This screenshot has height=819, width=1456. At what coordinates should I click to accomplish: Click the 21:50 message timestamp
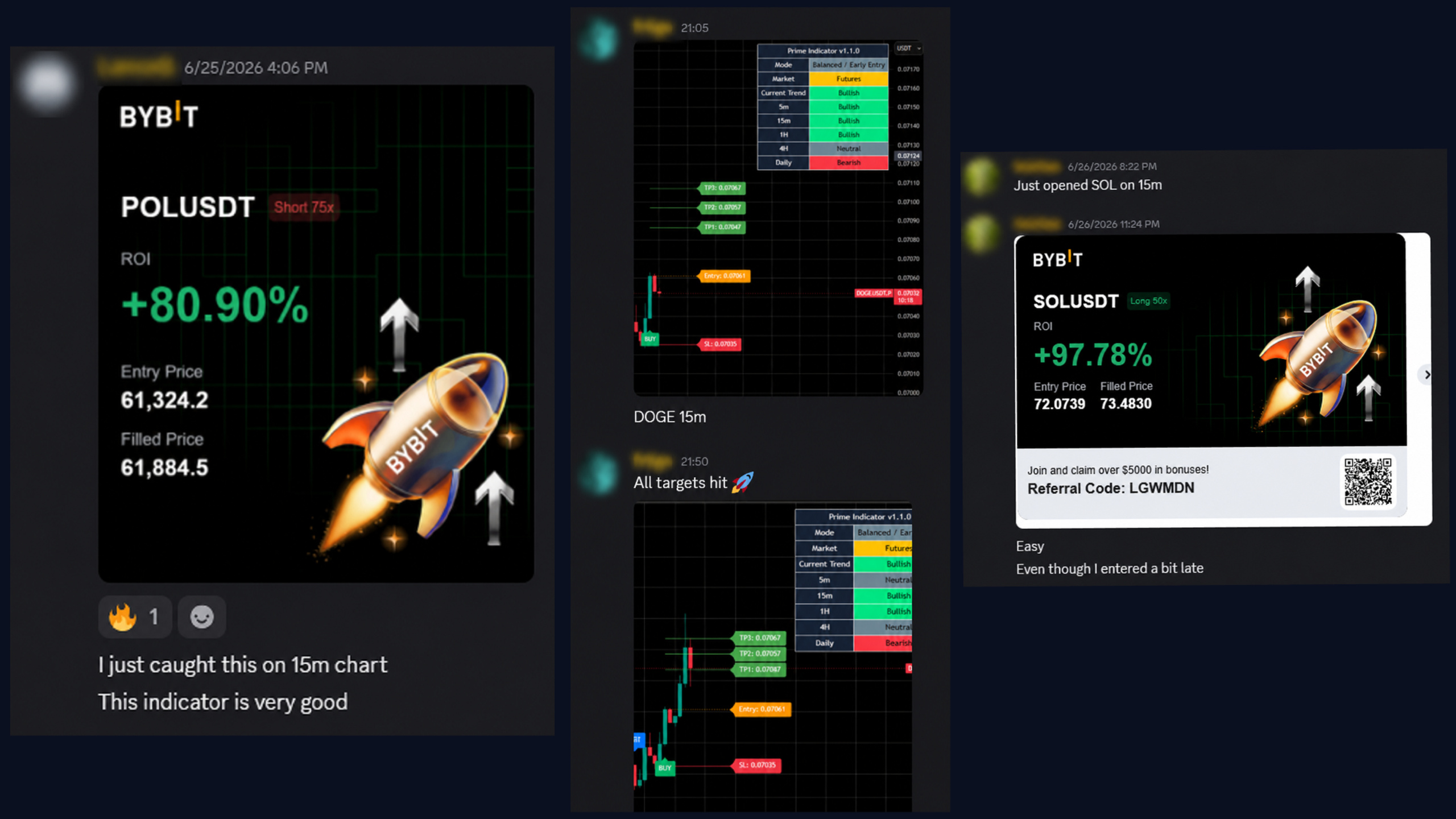(694, 461)
